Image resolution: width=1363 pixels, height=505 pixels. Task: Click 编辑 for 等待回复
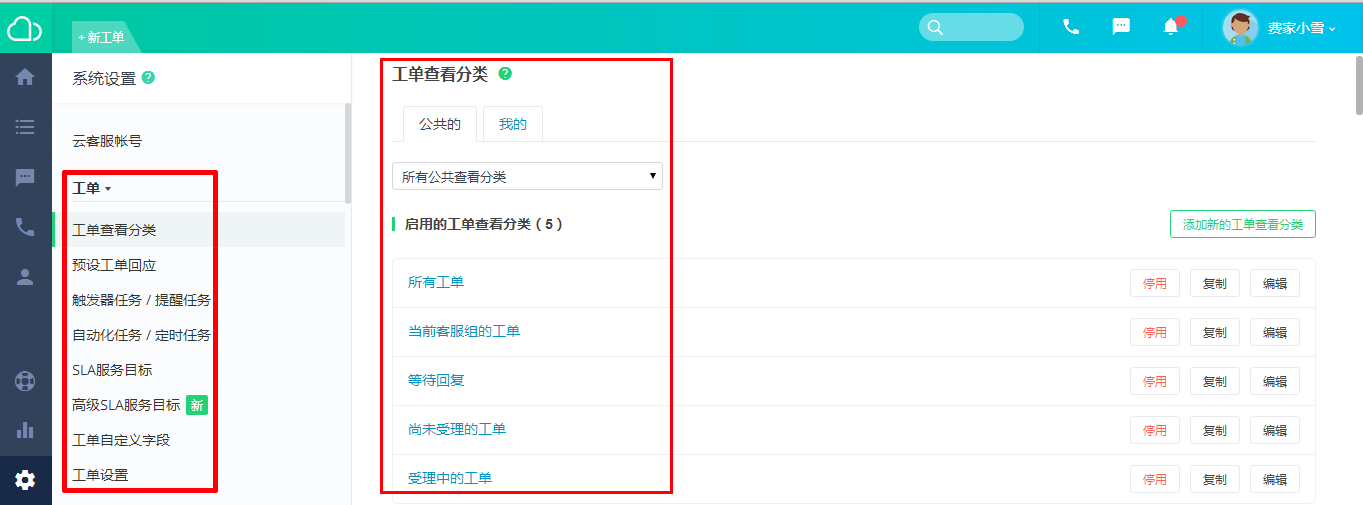coord(1275,381)
